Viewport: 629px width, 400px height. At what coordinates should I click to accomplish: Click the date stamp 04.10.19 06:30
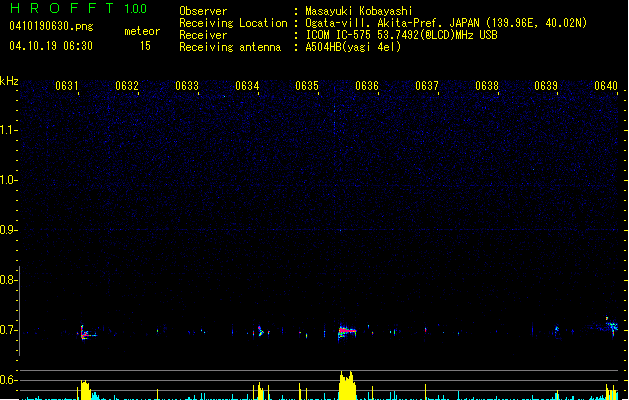coord(51,46)
